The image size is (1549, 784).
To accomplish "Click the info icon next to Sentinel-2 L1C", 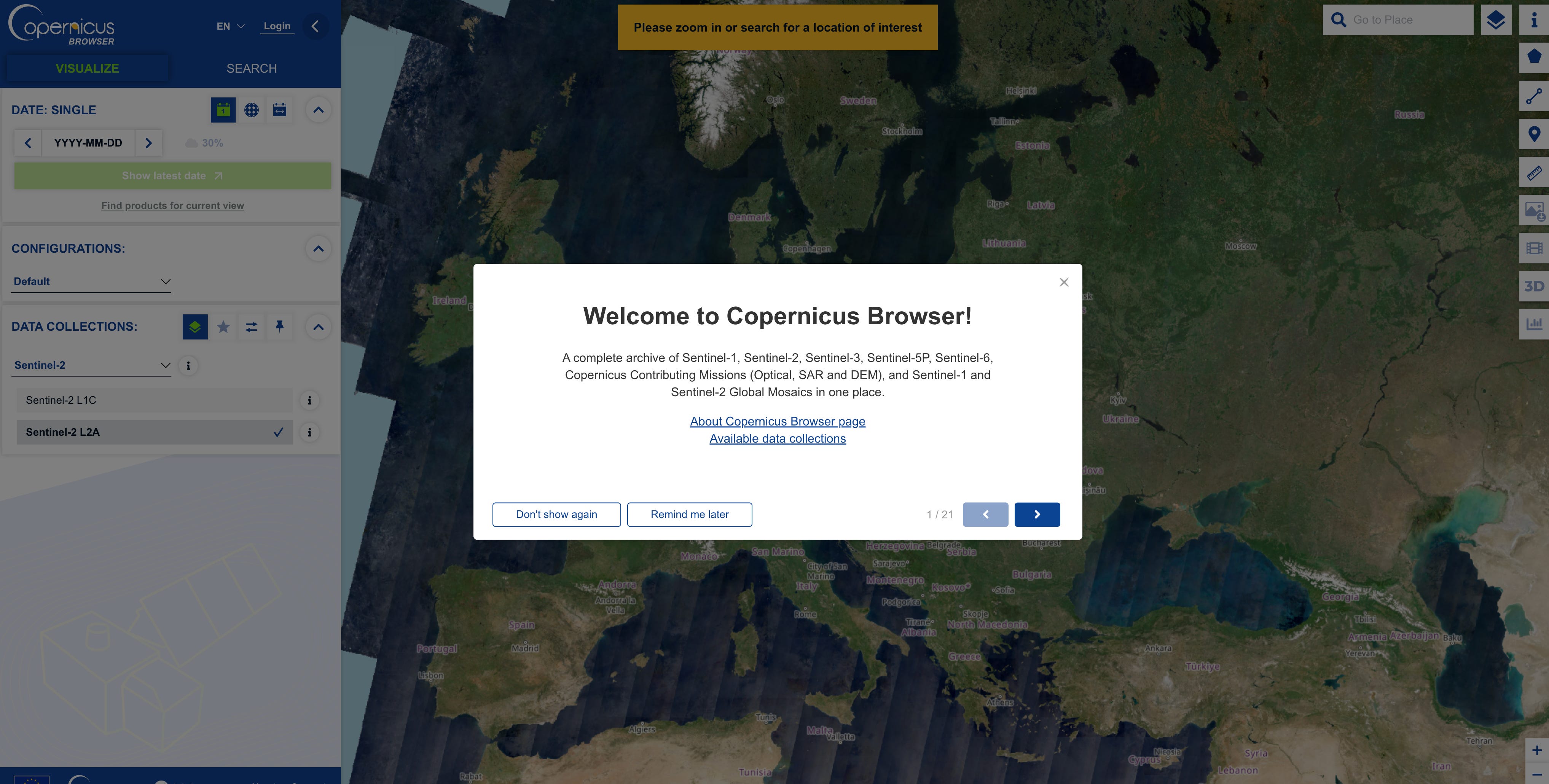I will 310,400.
